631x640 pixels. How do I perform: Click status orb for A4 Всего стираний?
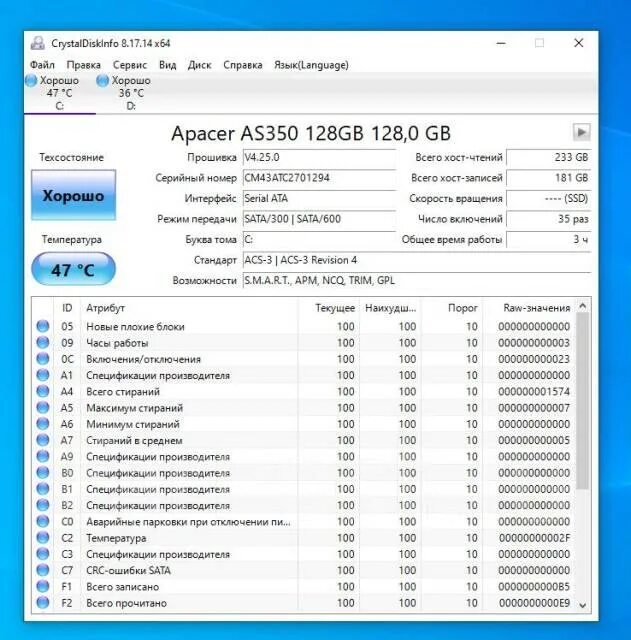[x=43, y=391]
